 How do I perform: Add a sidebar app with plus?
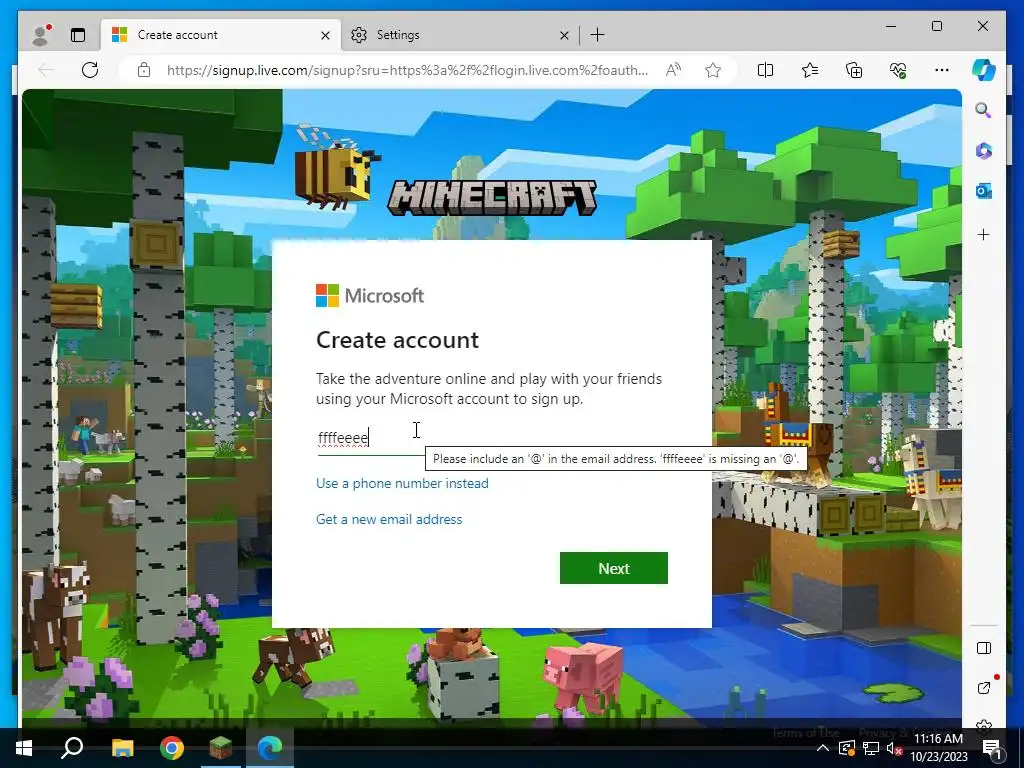[x=984, y=234]
